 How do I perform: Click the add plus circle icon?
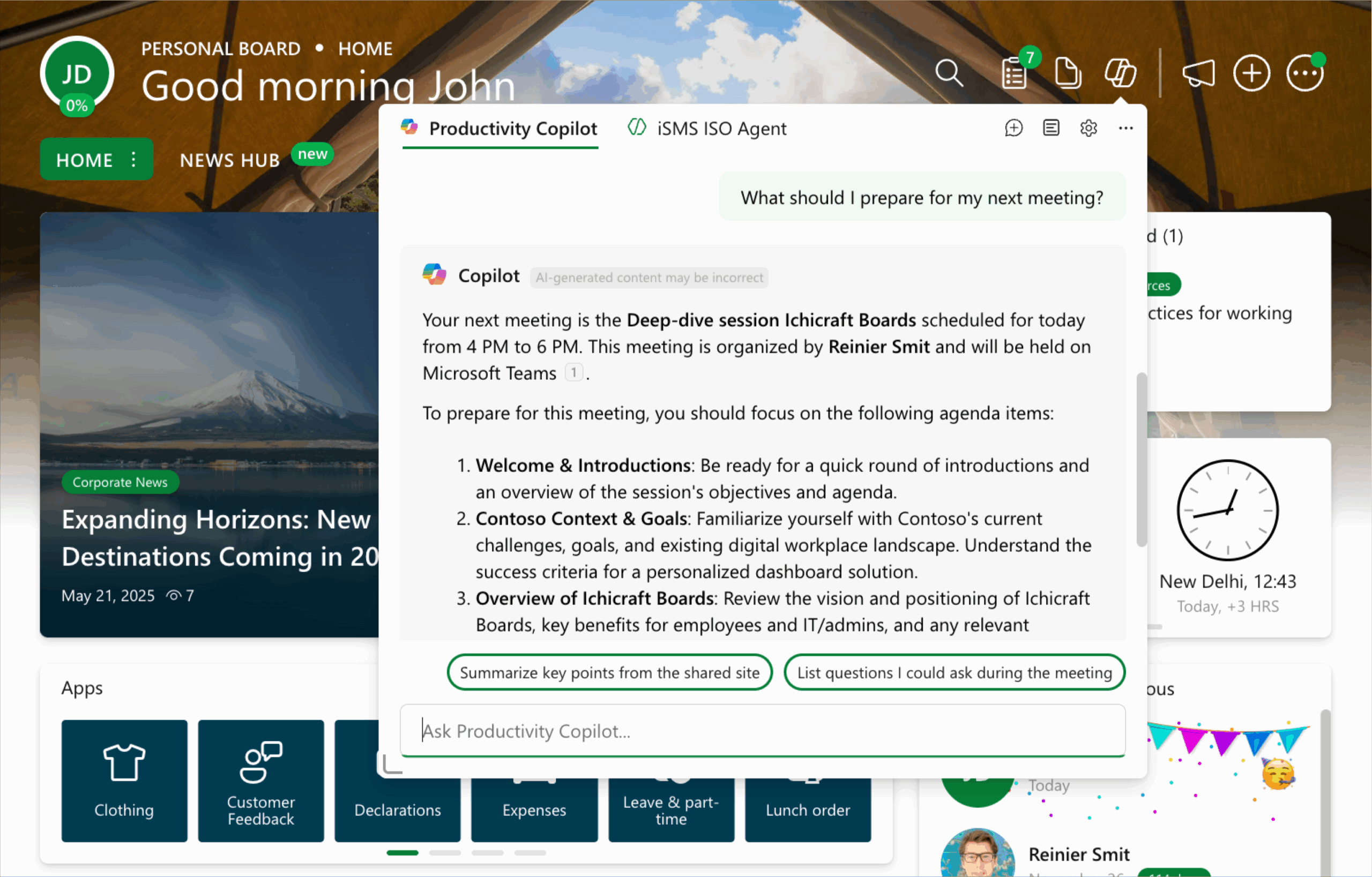(1251, 73)
